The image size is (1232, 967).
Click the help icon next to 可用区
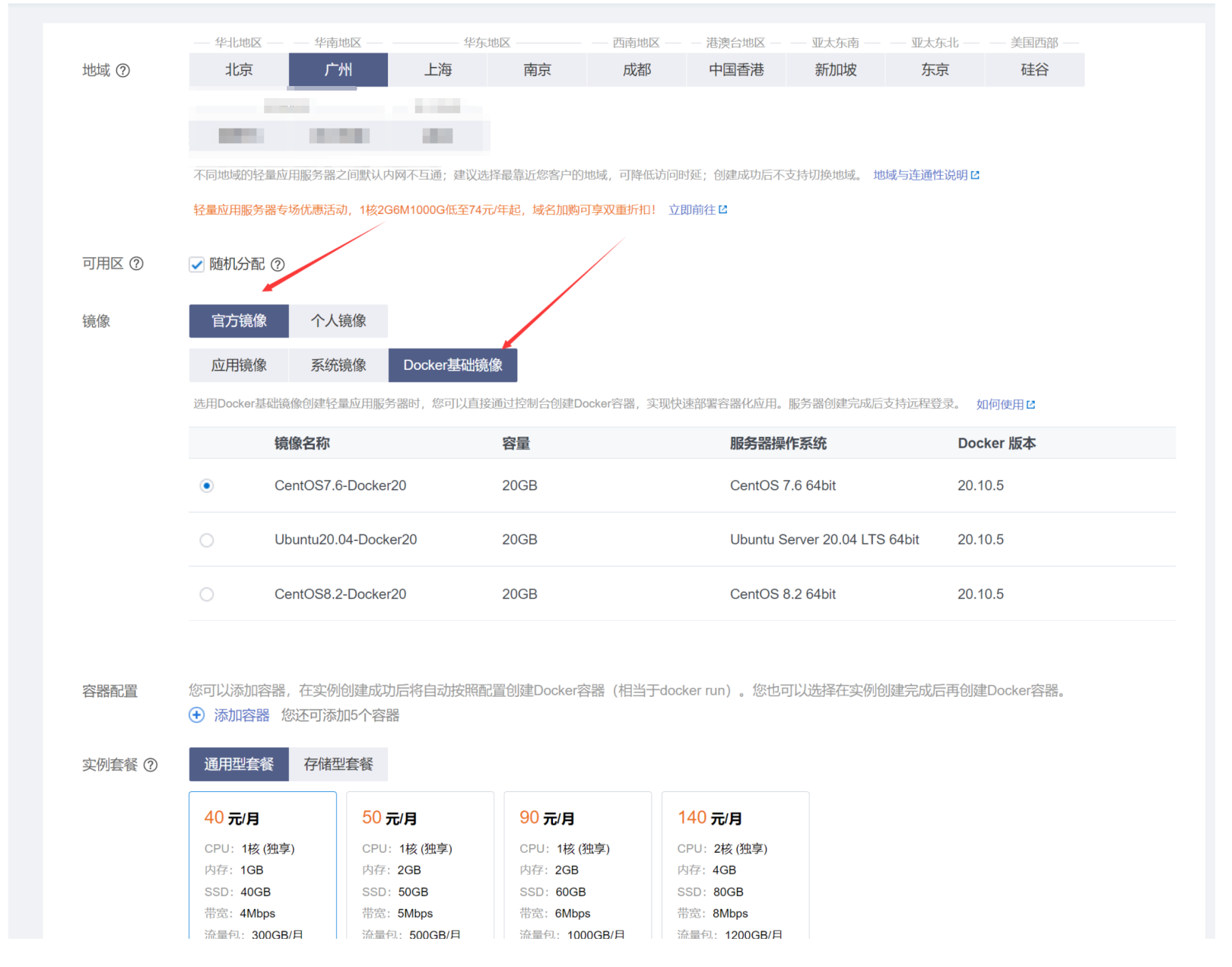click(x=136, y=263)
